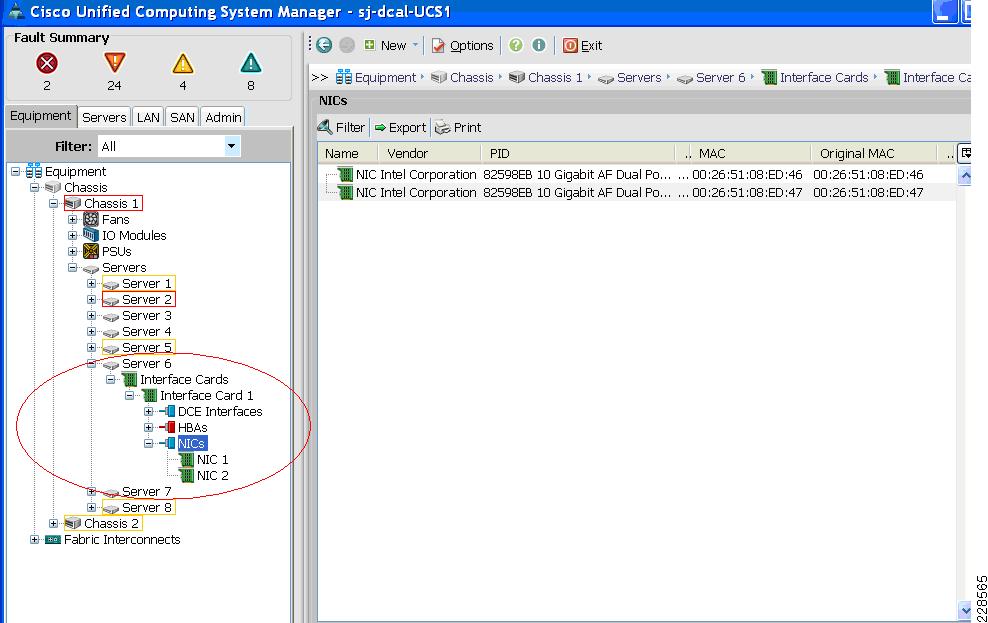Go back using the green back arrow
988x623 pixels.
pos(324,45)
